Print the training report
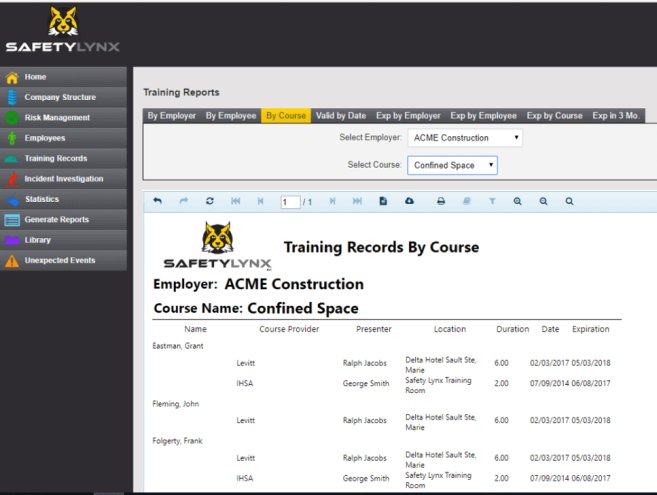This screenshot has width=657, height=495. [441, 201]
